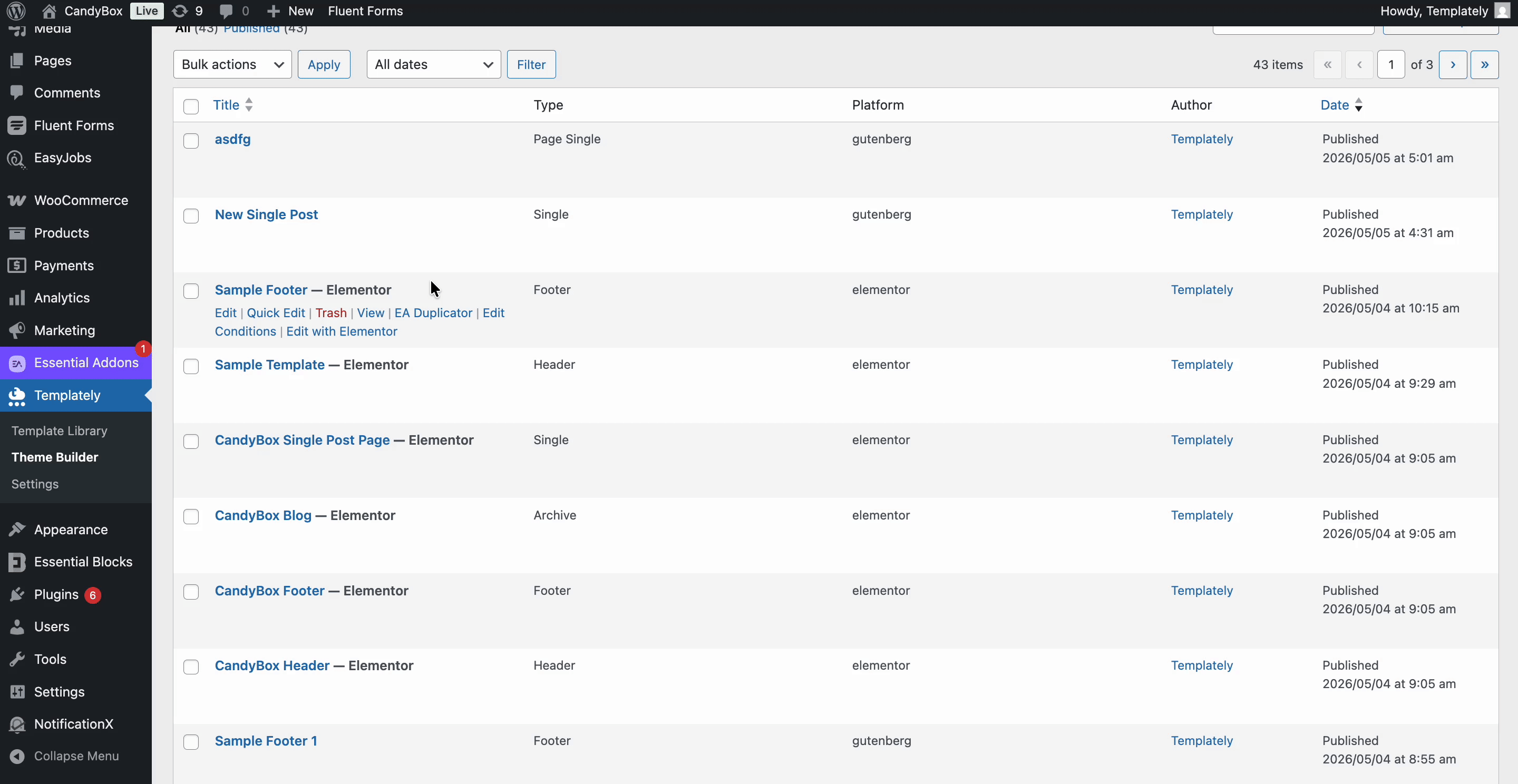
Task: Click the CandyBox home icon
Action: pos(50,11)
